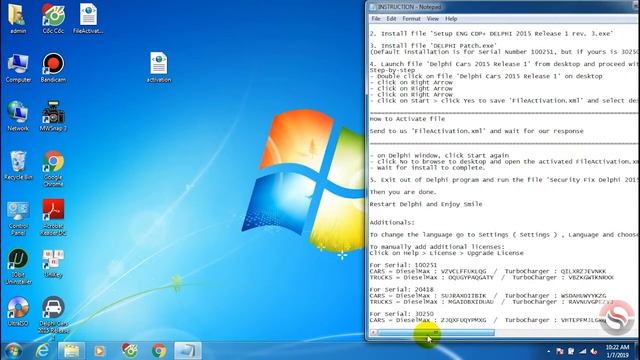
Task: Select the IObit Uninstaller desktop shortcut
Action: 18,266
